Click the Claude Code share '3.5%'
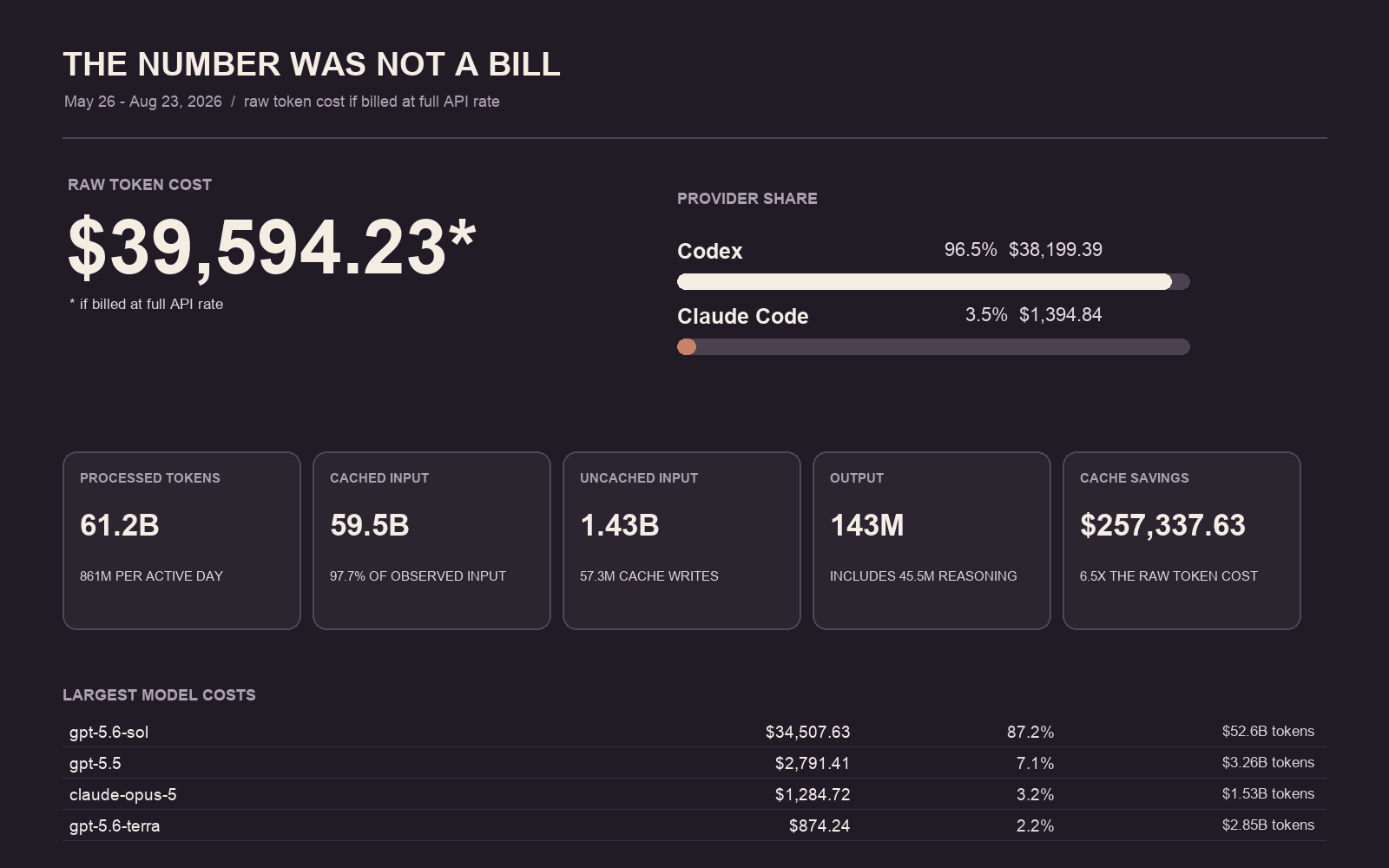 tap(986, 315)
